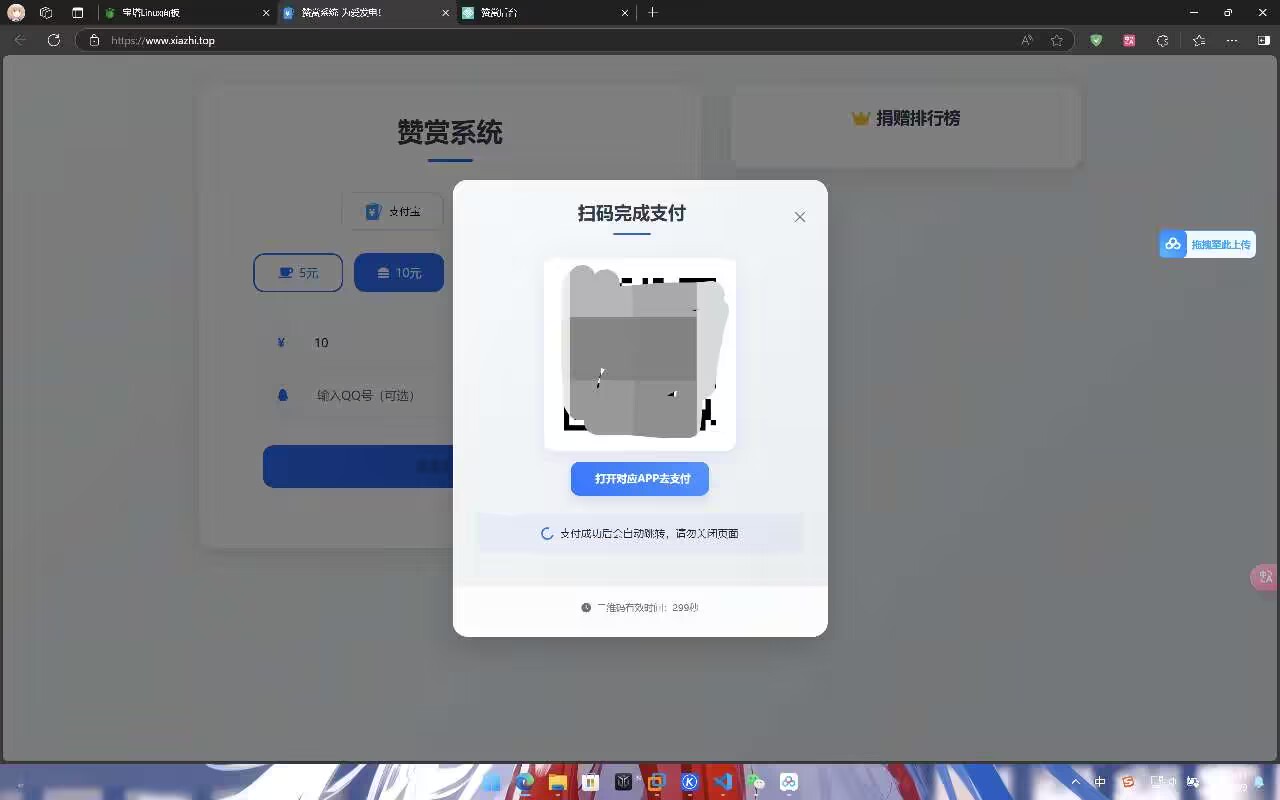Click the blue submit button behind dialog
Image resolution: width=1280 pixels, height=800 pixels.
click(x=358, y=467)
